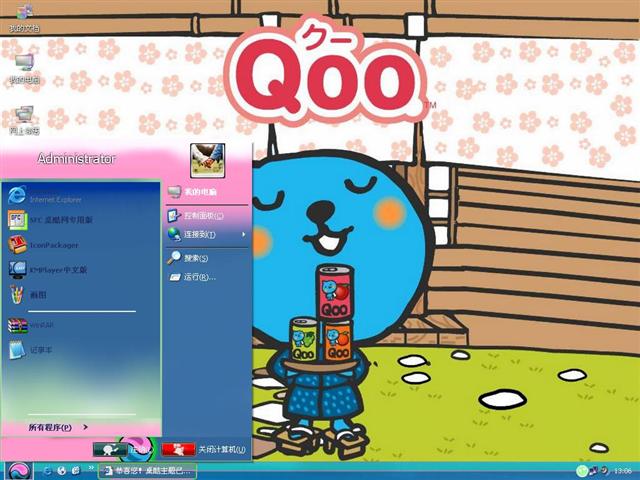The width and height of the screenshot is (640, 480).
Task: Switch to the 恭喜您! 桌酷主题已... taskbar window
Action: (x=147, y=471)
